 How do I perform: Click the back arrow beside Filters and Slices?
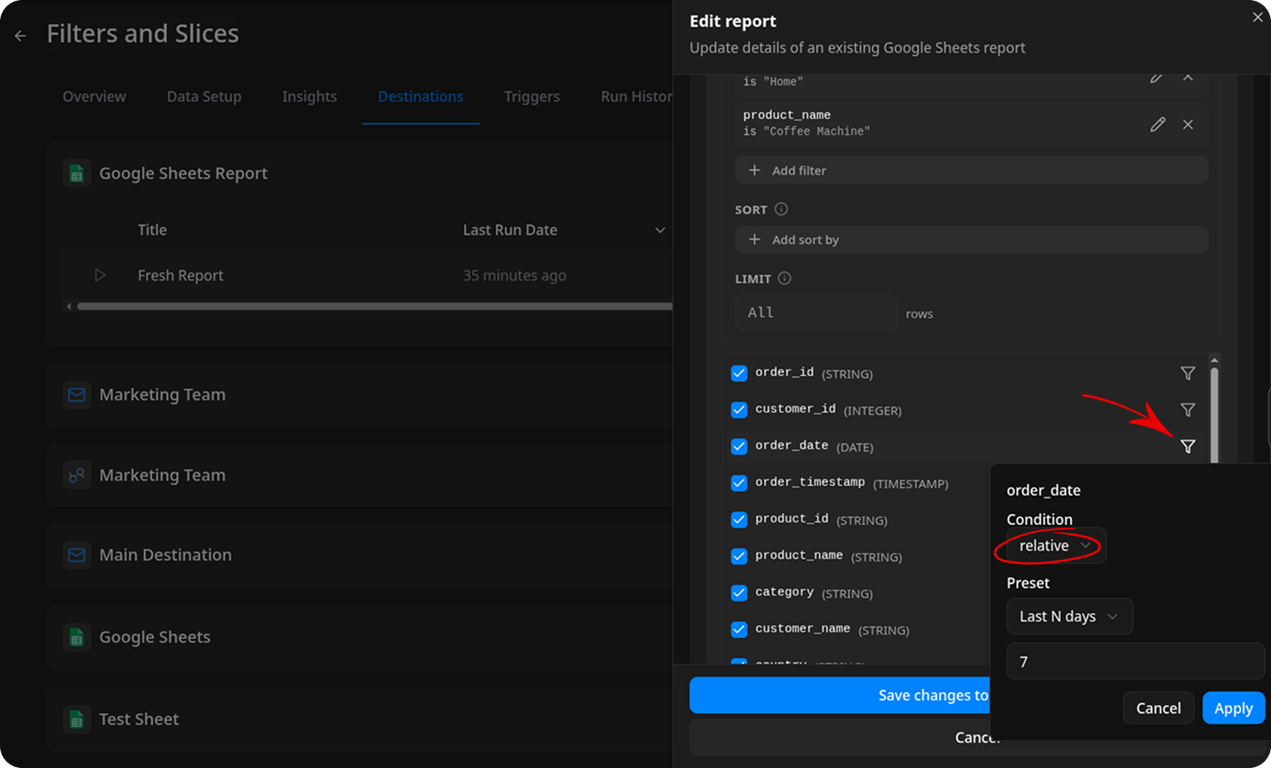pos(20,36)
